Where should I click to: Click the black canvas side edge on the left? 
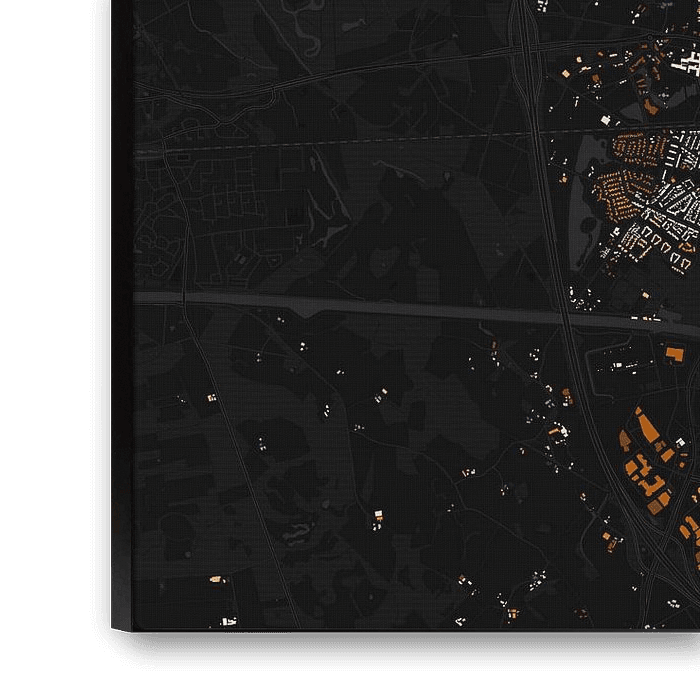122,300
